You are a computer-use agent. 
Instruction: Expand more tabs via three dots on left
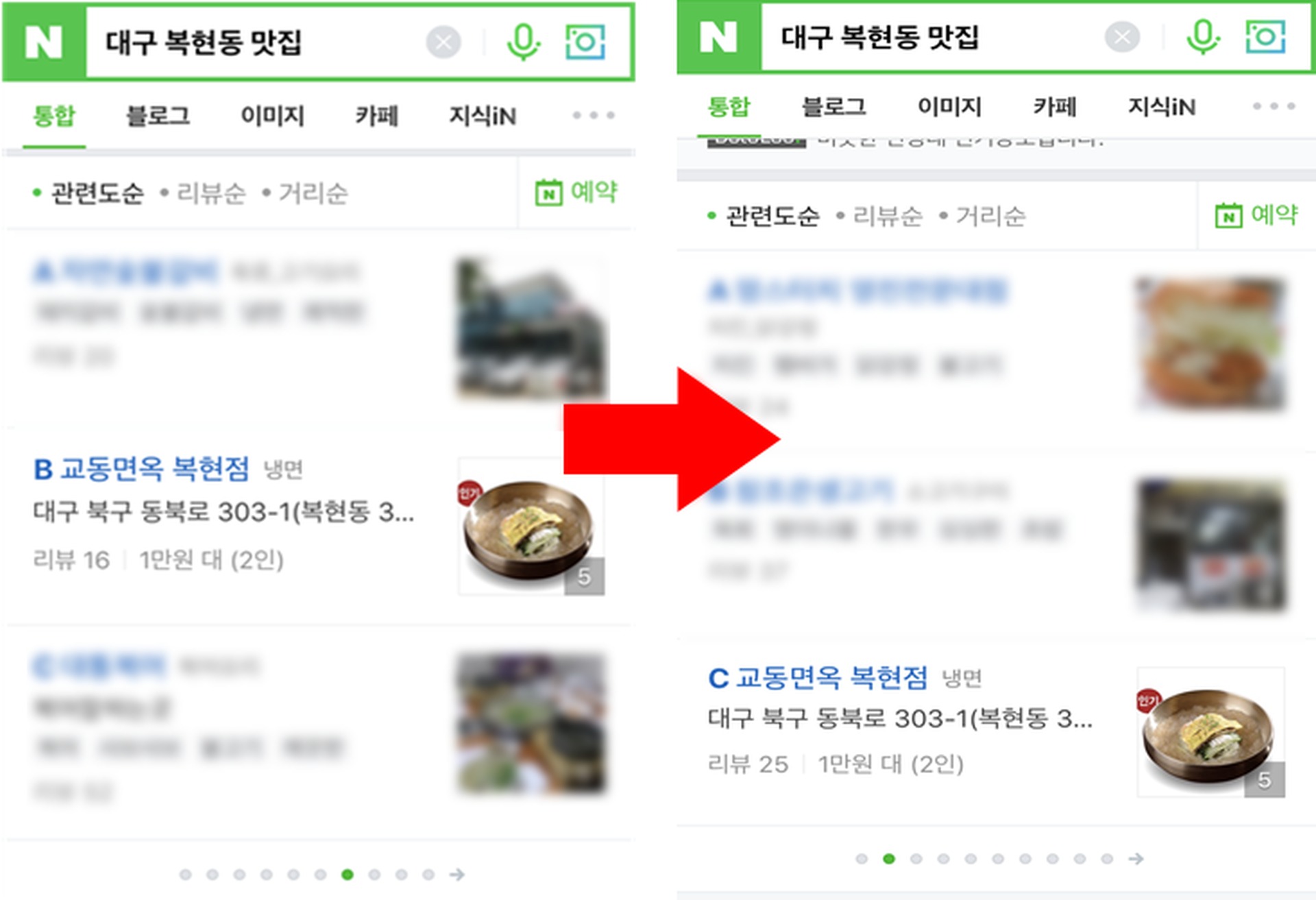coord(594,115)
